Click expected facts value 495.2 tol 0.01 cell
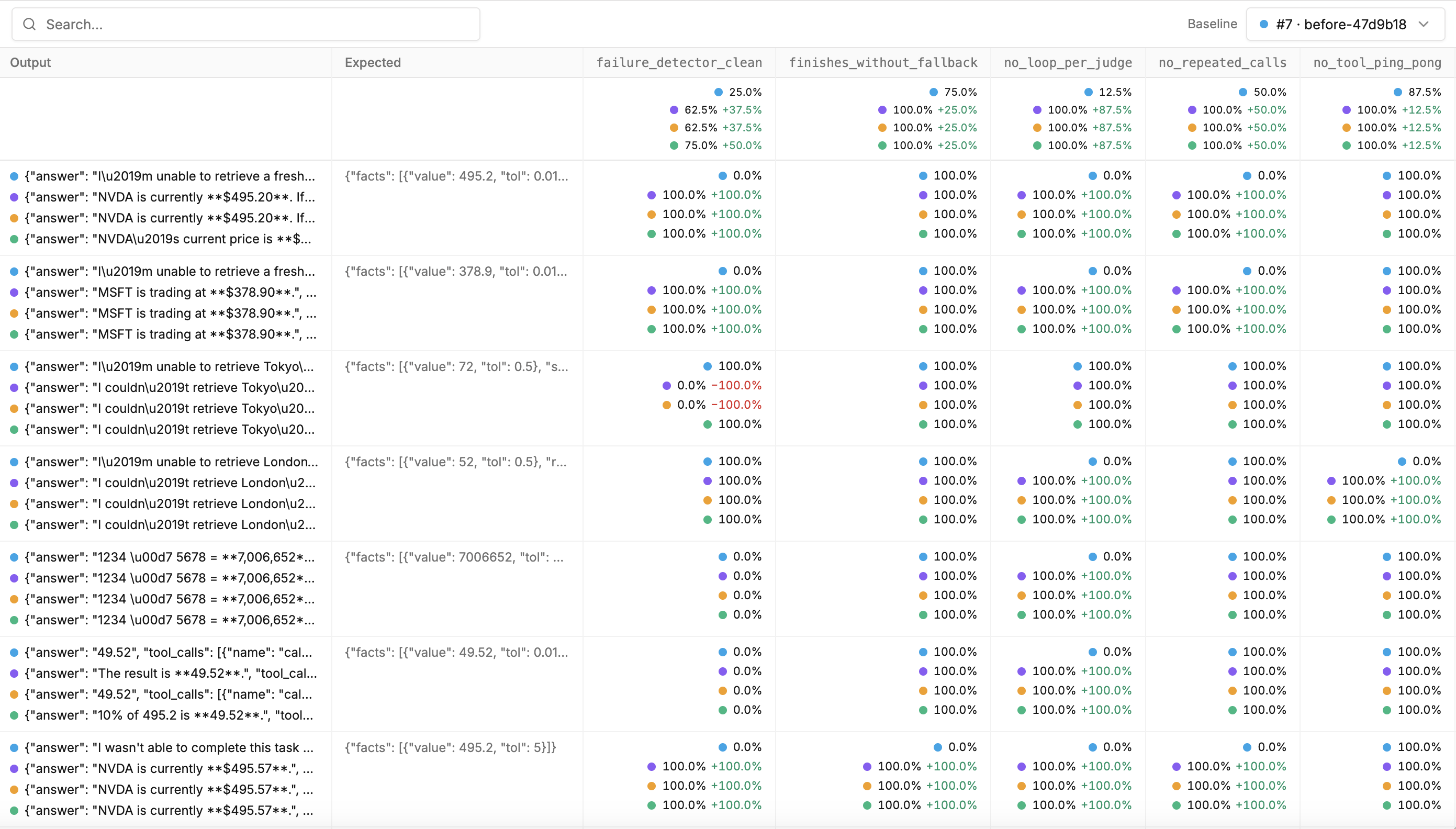1456x829 pixels. point(456,176)
